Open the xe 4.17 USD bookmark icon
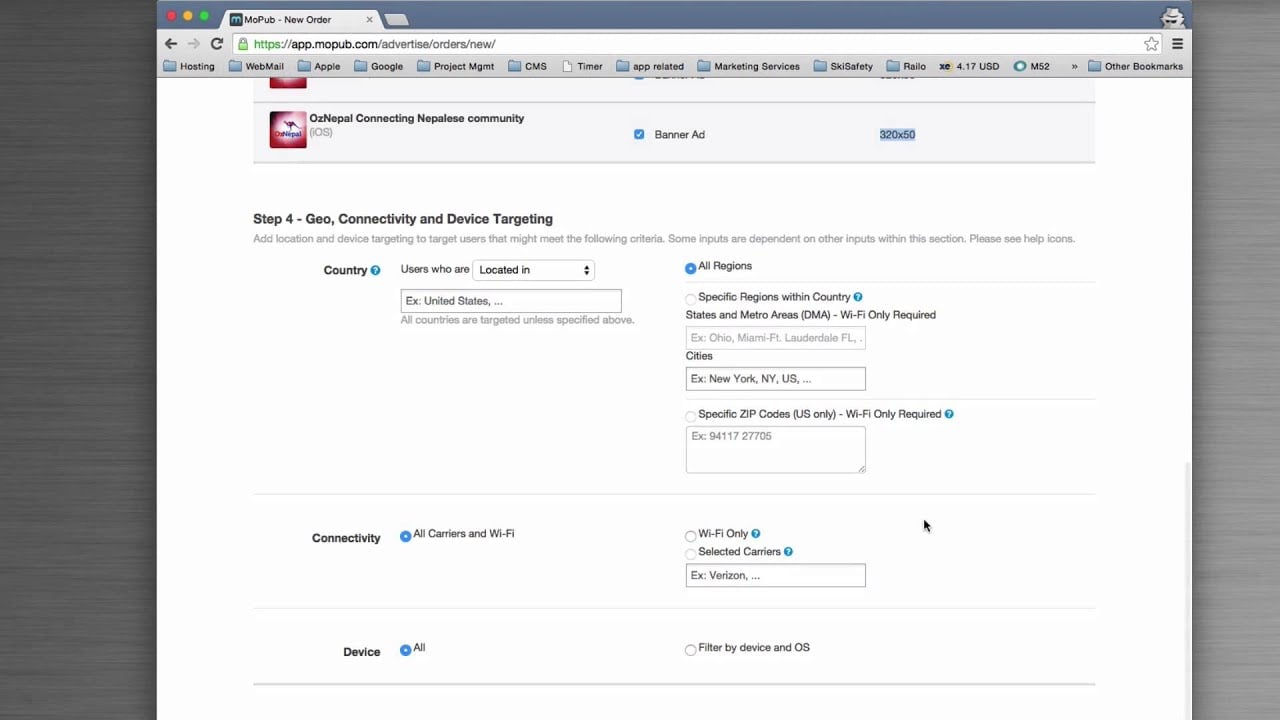Screen dimensions: 1280x720 point(944,66)
